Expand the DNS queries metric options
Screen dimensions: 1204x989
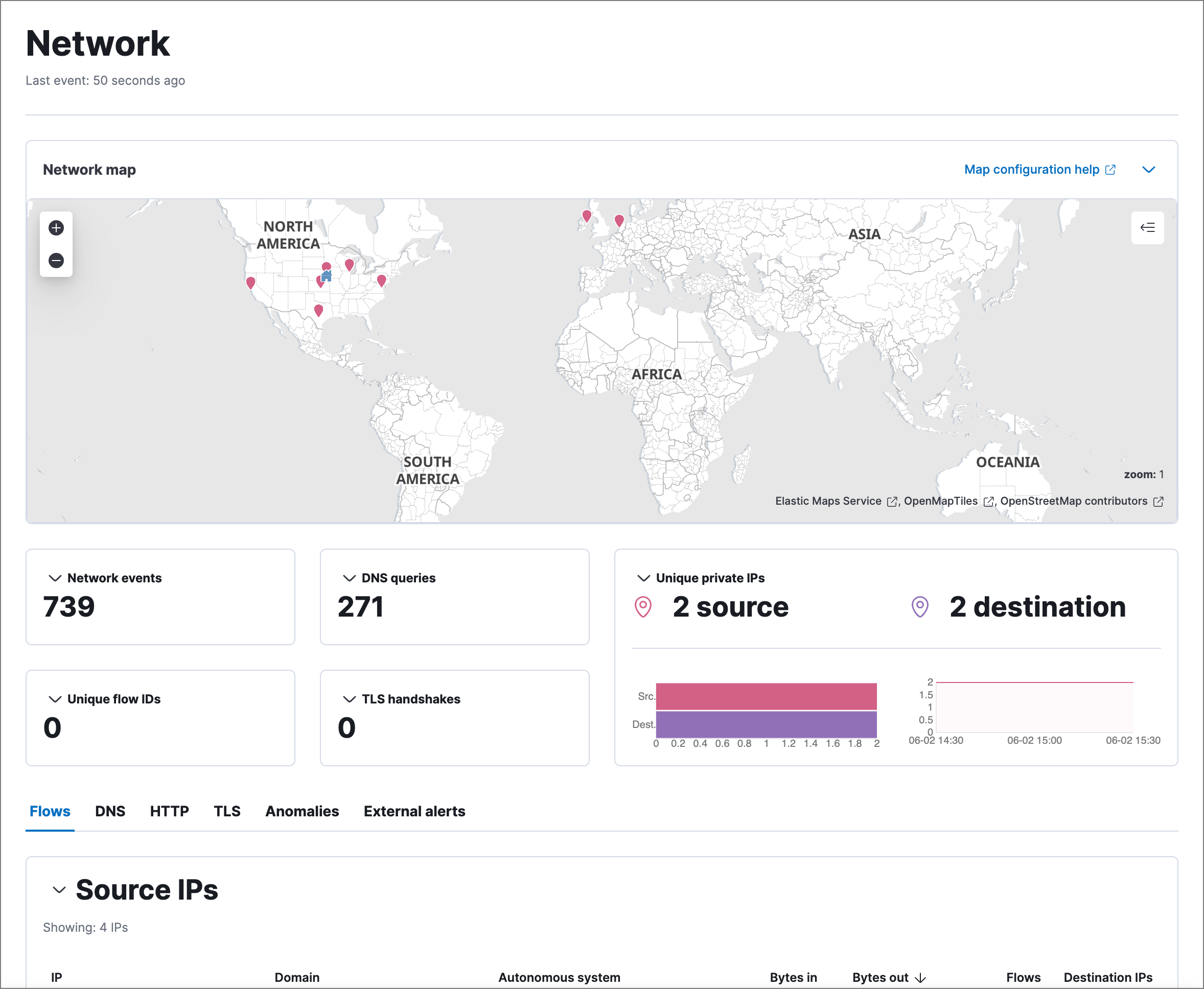348,578
